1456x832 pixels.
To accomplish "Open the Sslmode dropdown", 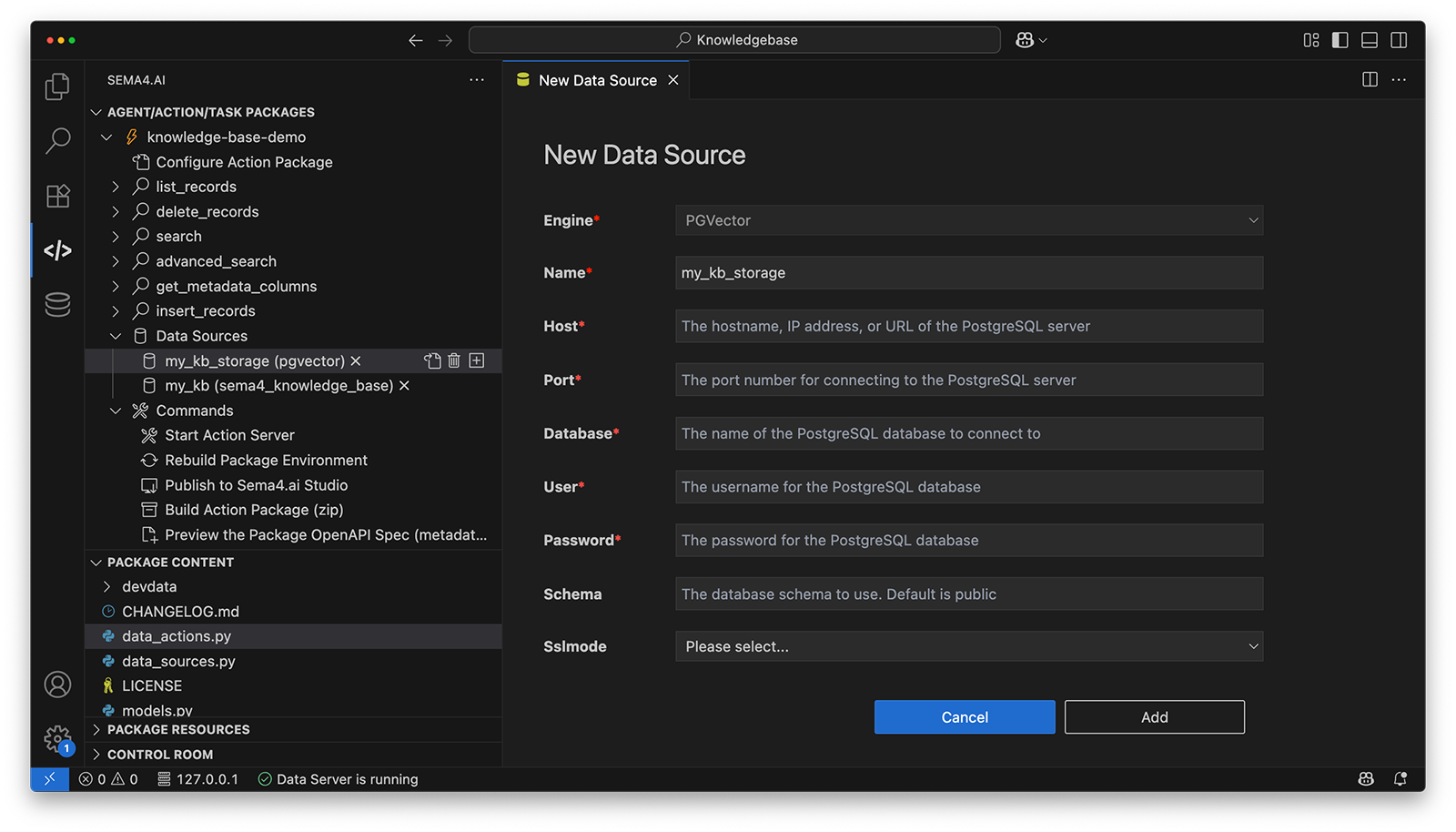I will tap(968, 646).
